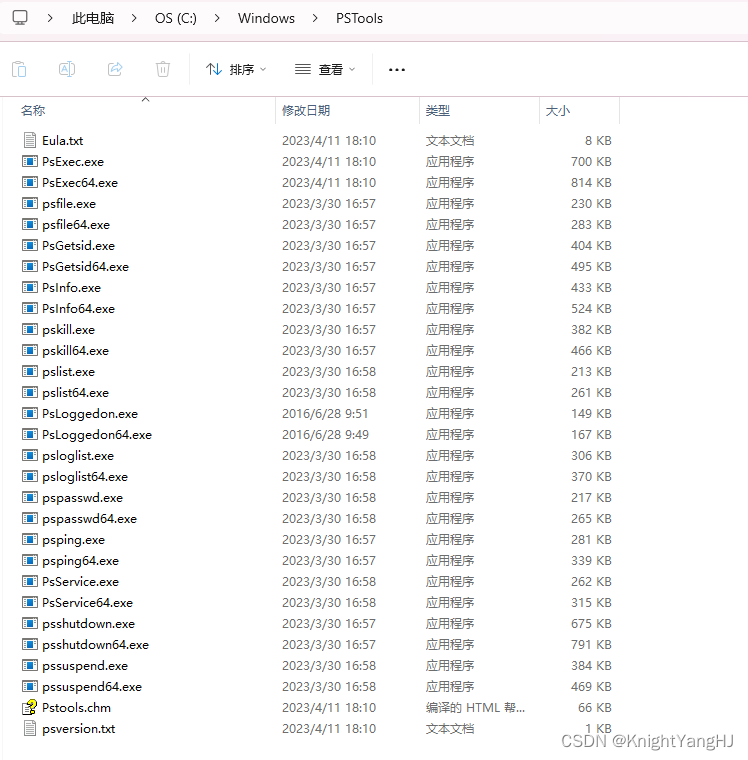Viewport: 748px width, 760px height.
Task: Open the 排序 sort dropdown
Action: tap(236, 69)
